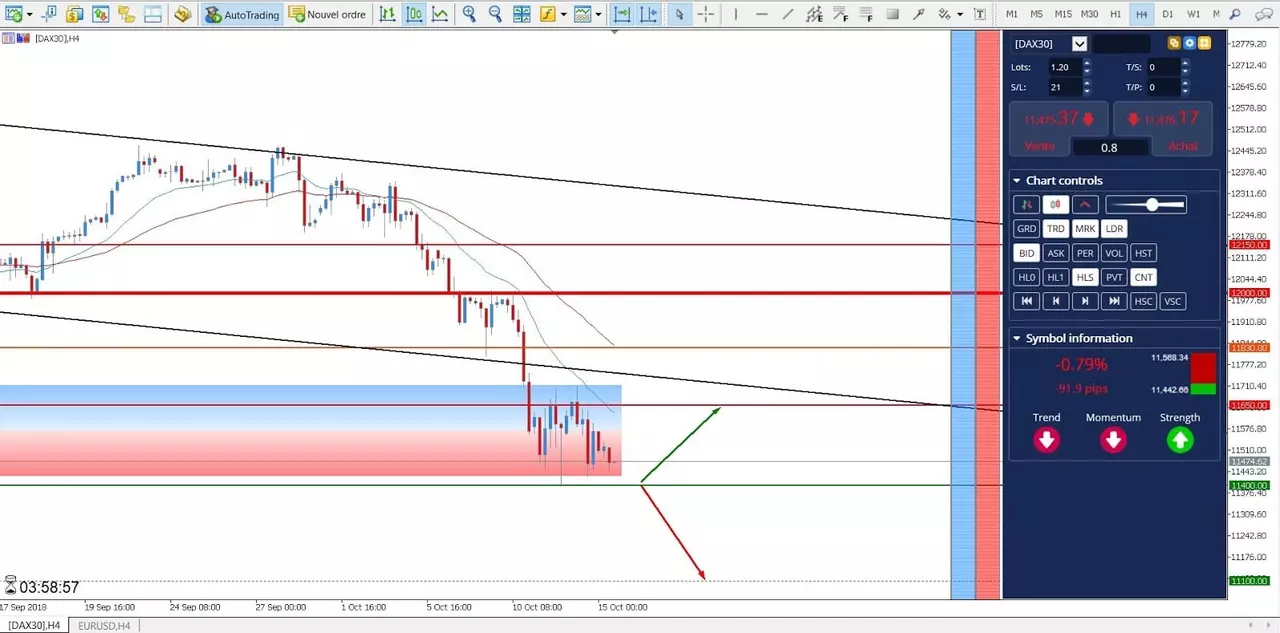Image resolution: width=1280 pixels, height=633 pixels.
Task: Tile chart windows icon
Action: tap(521, 14)
